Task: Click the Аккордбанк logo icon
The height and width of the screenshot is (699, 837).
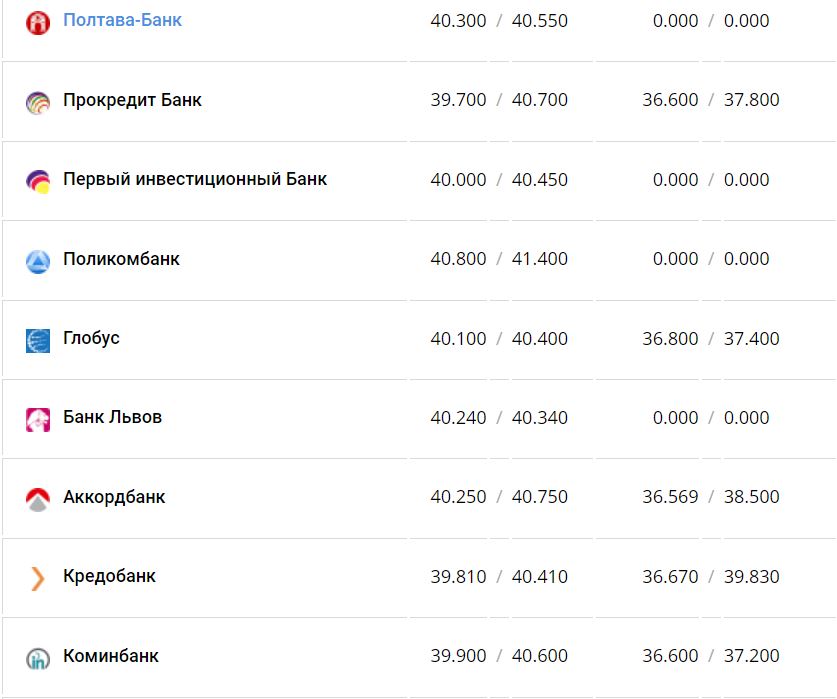Action: pos(37,498)
